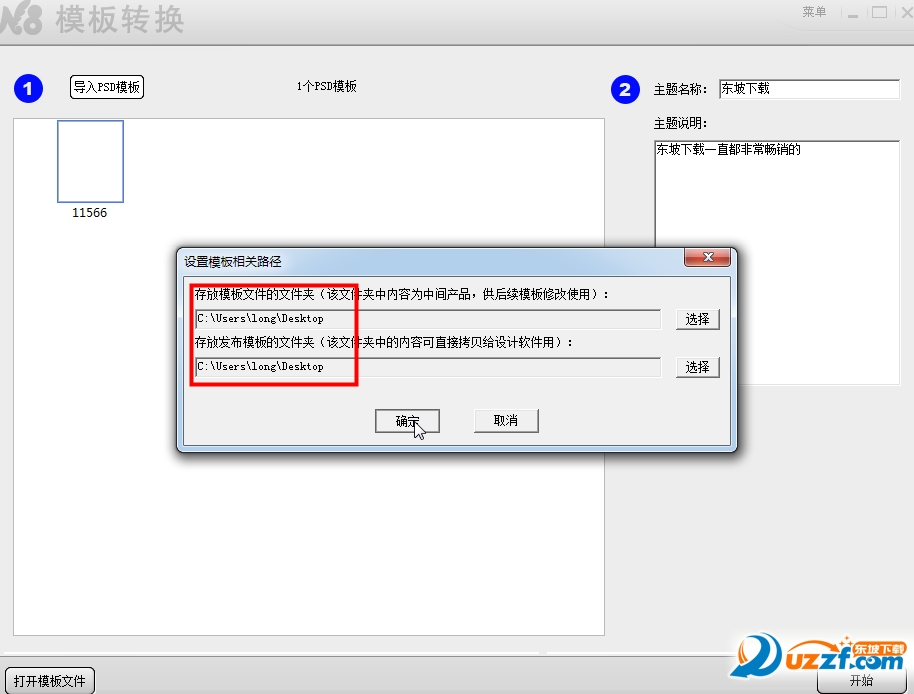Image resolution: width=914 pixels, height=694 pixels.
Task: Click the 11566 thumbnail caption
Action: coord(89,213)
